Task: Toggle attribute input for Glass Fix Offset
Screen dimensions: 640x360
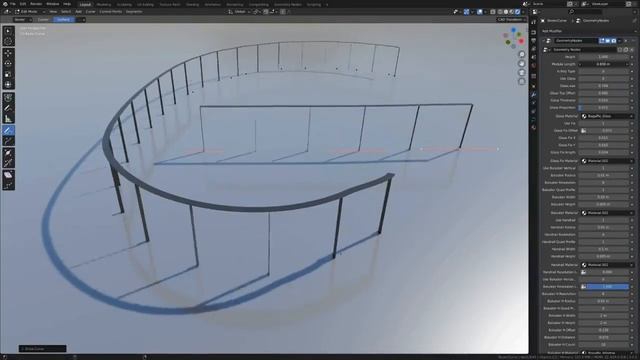Action: [584, 131]
